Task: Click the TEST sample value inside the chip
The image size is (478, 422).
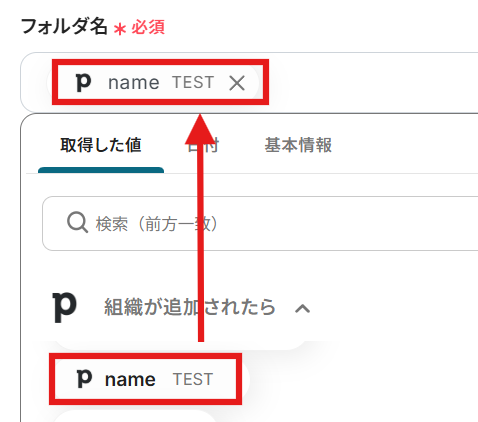Action: tap(193, 82)
